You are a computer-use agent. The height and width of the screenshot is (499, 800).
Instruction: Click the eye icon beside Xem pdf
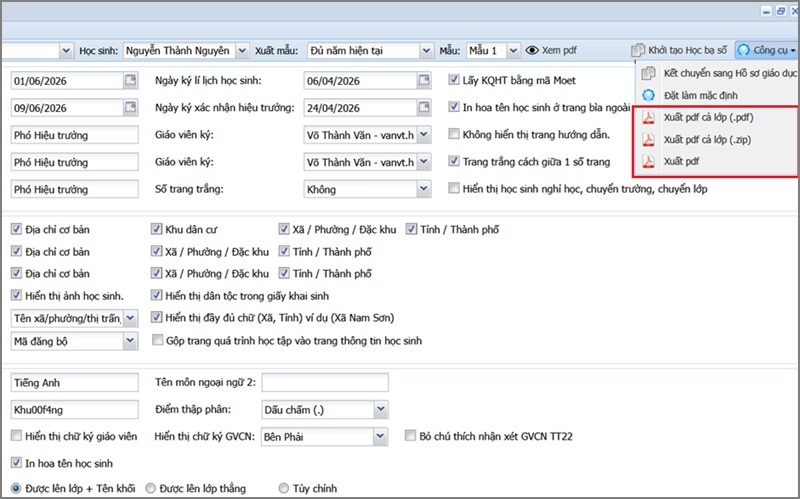532,50
